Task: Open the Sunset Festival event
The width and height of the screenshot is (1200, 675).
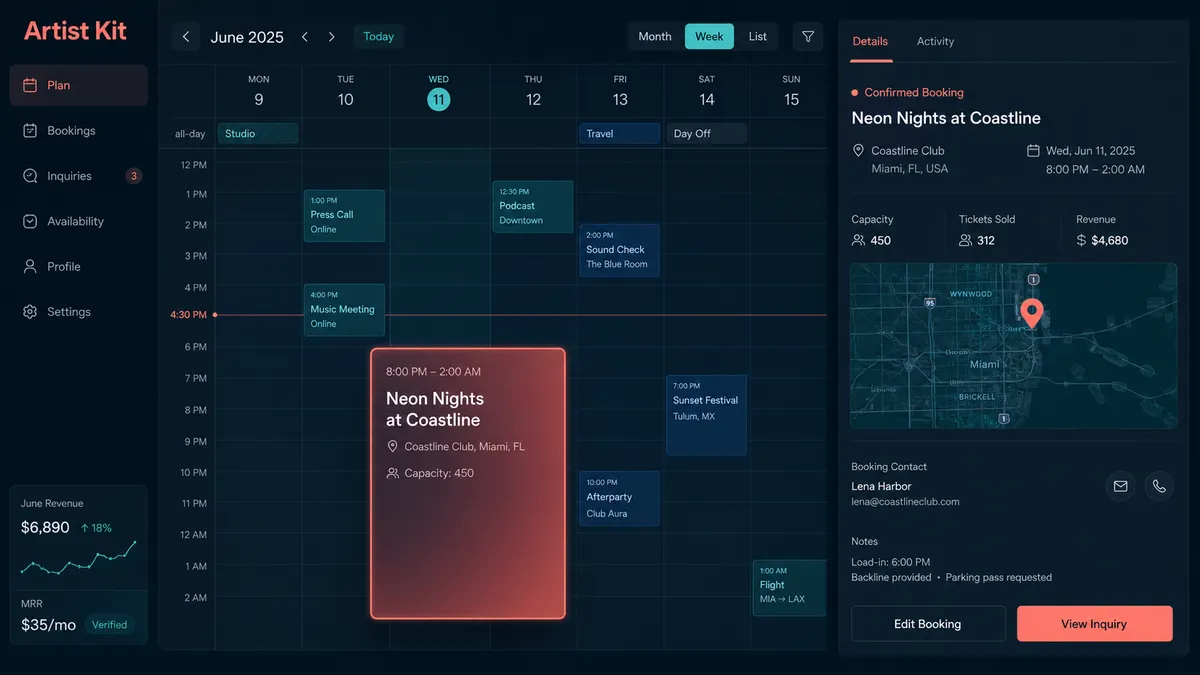Action: [x=706, y=415]
